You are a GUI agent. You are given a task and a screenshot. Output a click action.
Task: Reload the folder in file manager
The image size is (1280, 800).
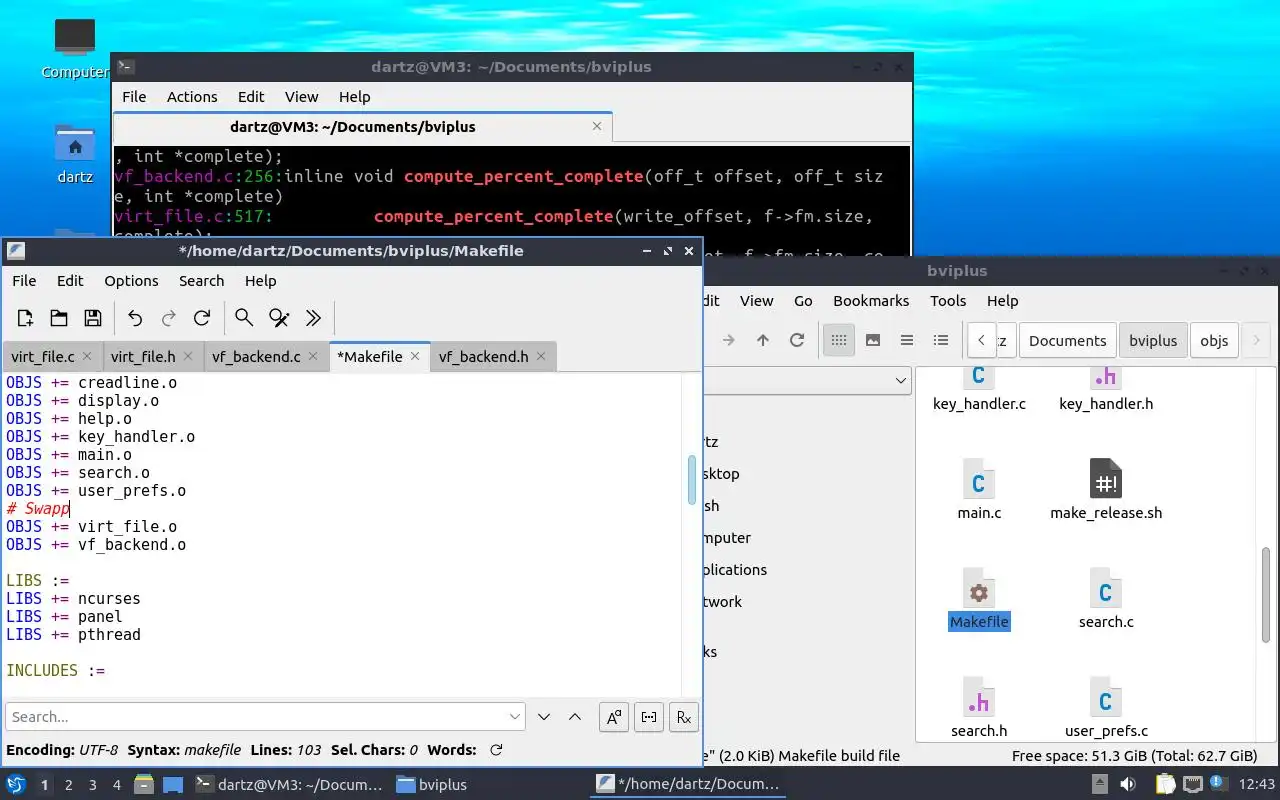pos(797,340)
